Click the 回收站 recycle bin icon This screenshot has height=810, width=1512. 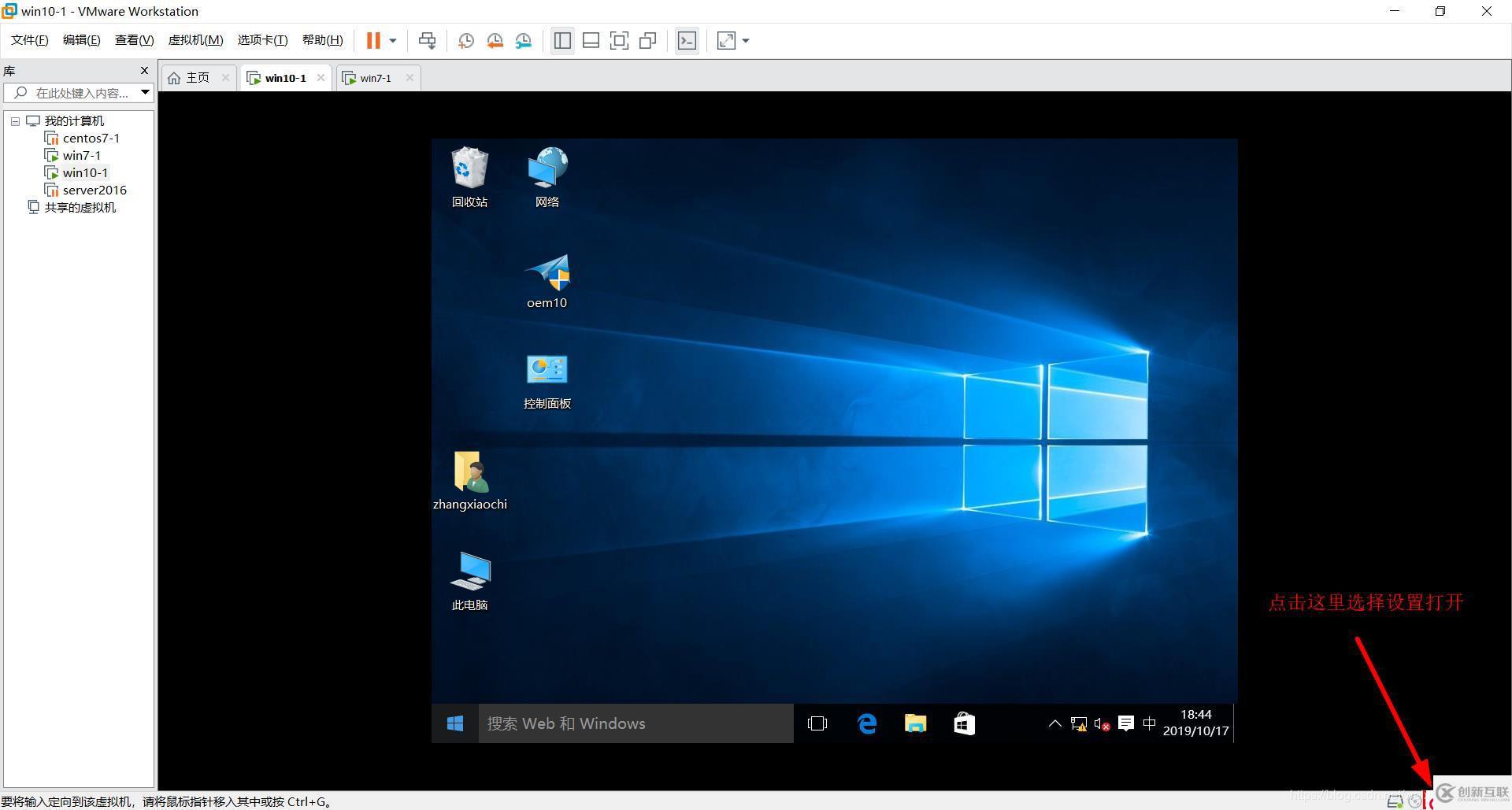[x=469, y=177]
